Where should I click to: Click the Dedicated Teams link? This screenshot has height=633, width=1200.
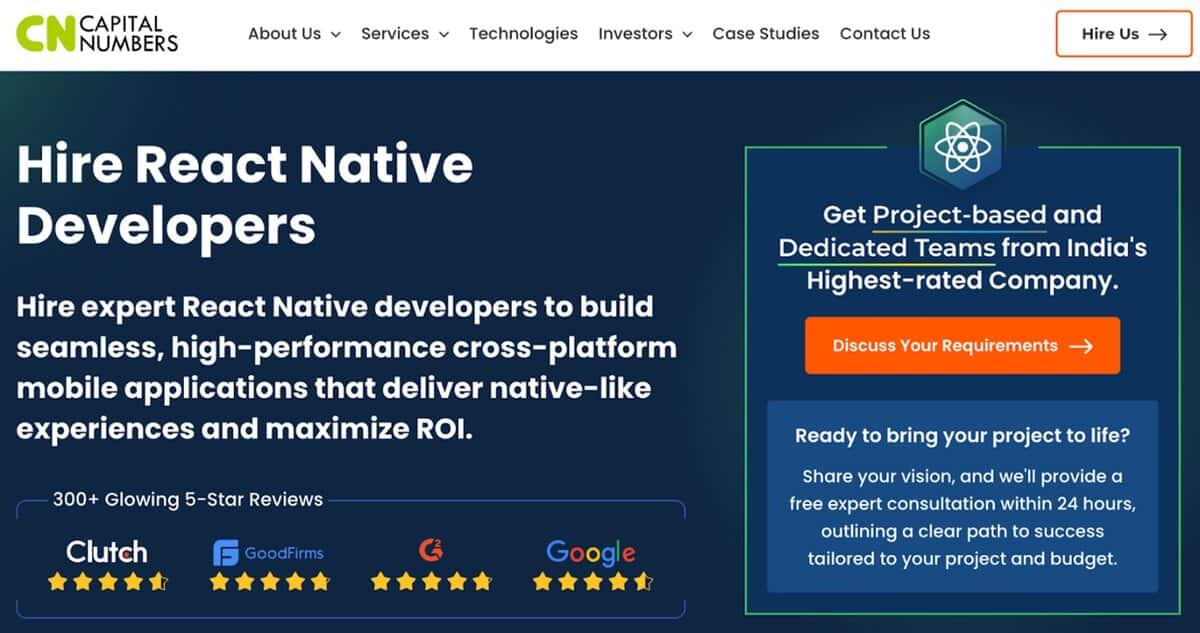tap(887, 247)
